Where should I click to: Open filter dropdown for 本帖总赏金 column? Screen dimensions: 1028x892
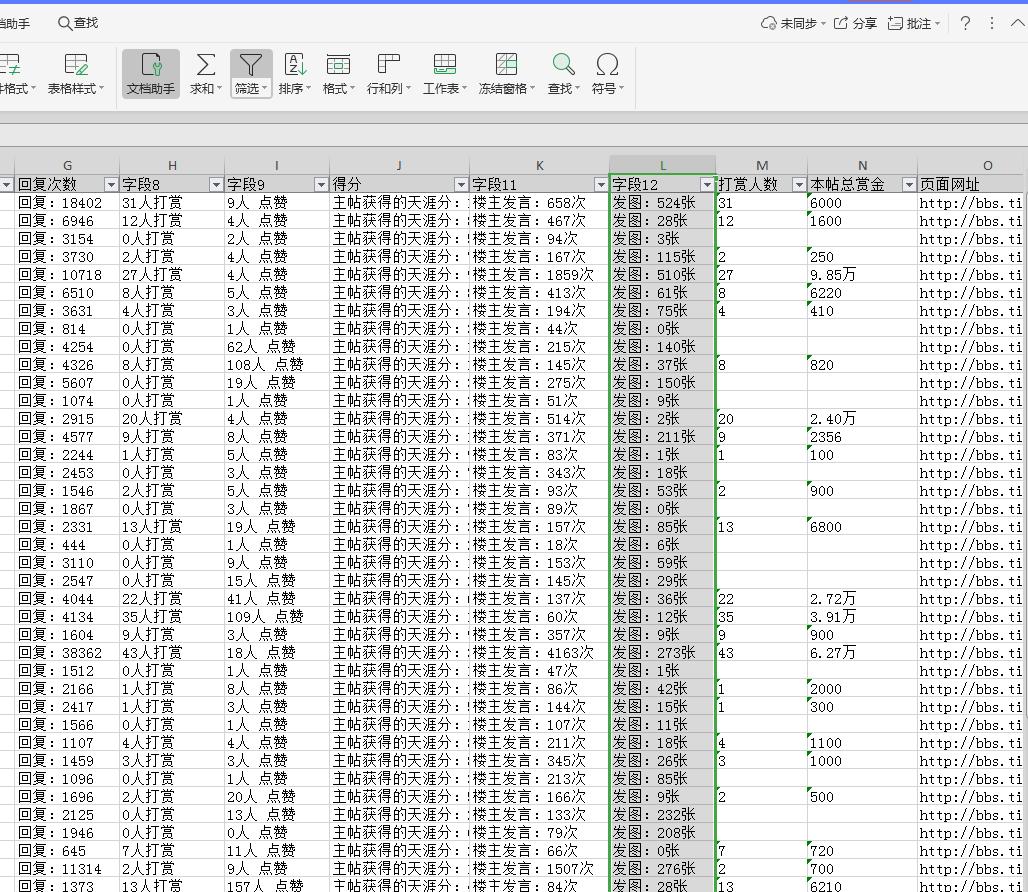tap(908, 185)
